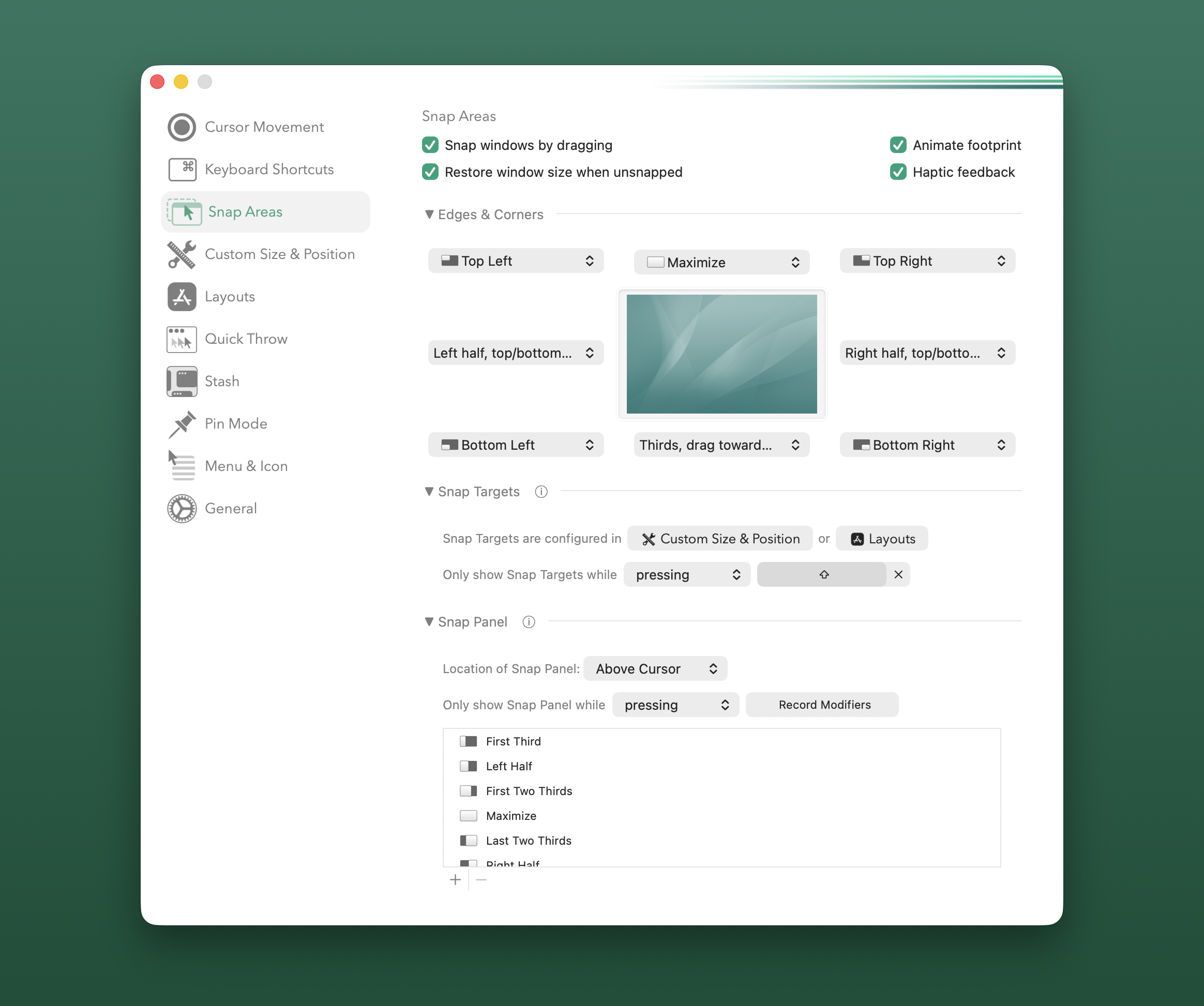Click the Record Modifiers button

[822, 705]
